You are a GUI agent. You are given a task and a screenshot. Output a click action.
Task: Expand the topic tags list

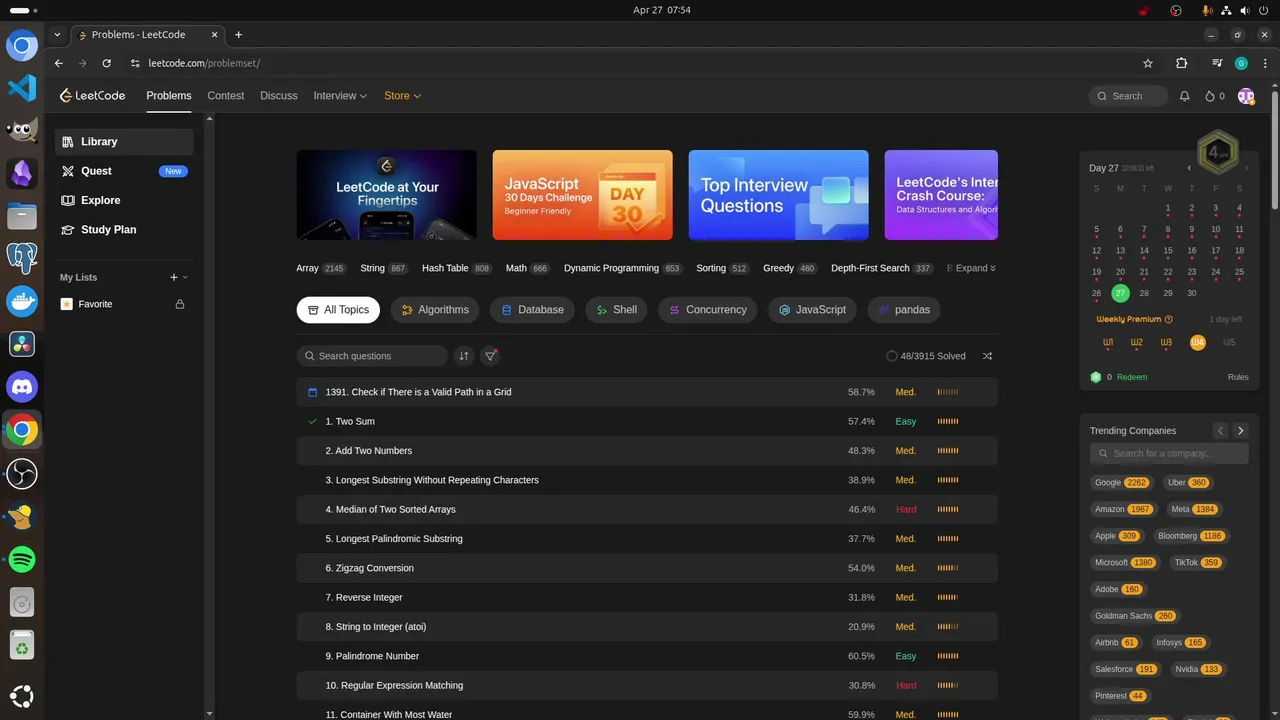[x=976, y=268]
